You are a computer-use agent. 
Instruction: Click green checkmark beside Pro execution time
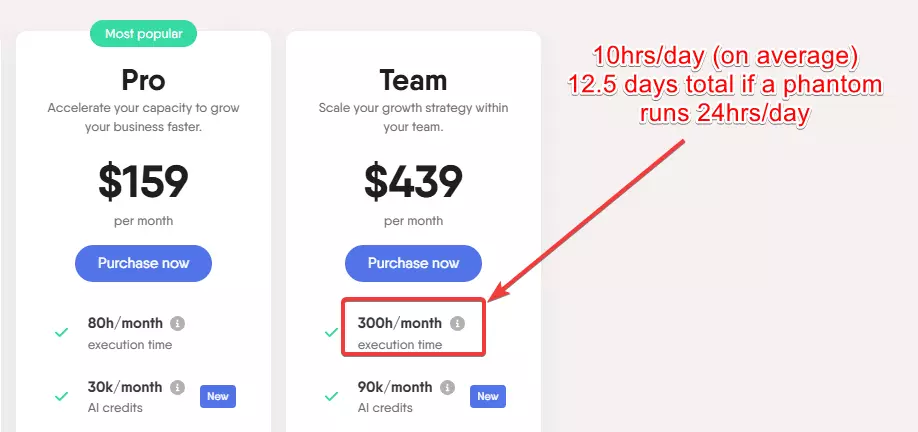tap(61, 332)
